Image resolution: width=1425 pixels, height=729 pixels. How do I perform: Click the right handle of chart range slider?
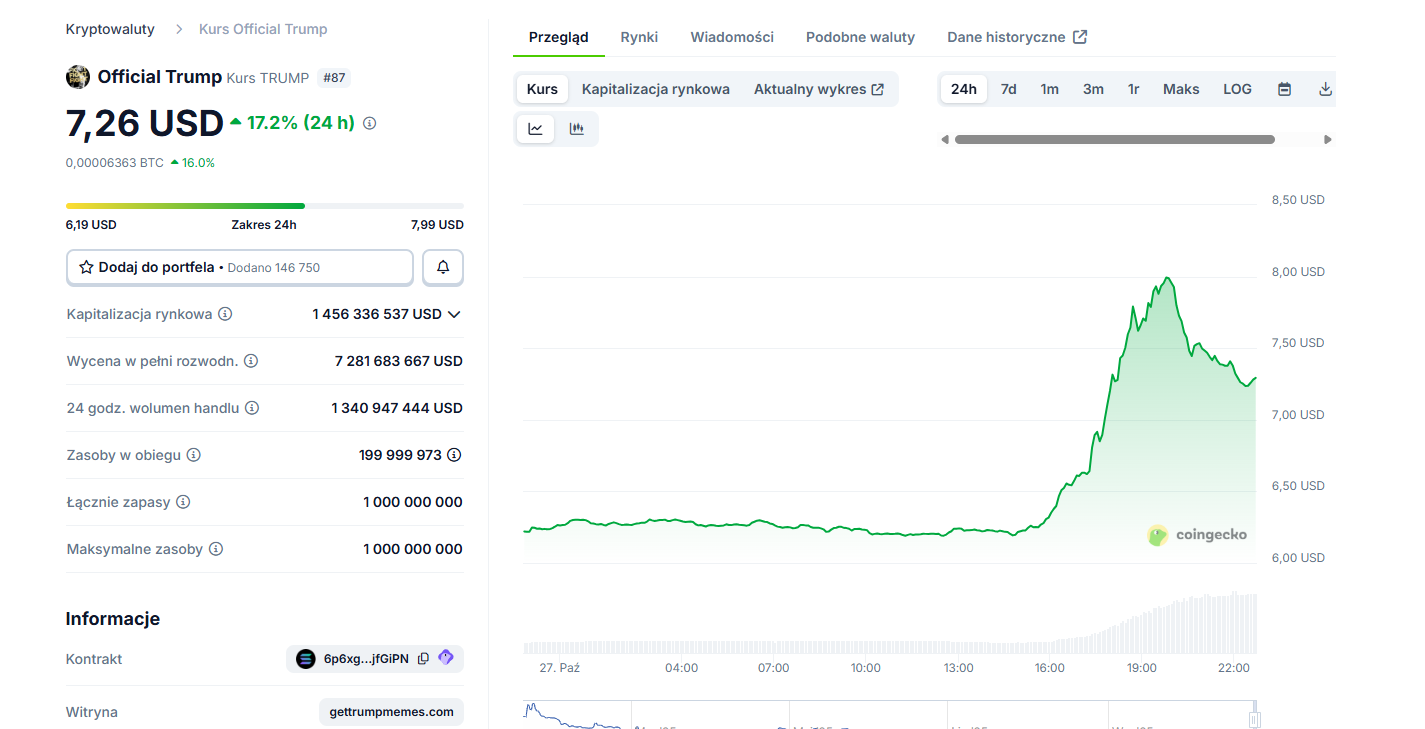pos(1254,719)
